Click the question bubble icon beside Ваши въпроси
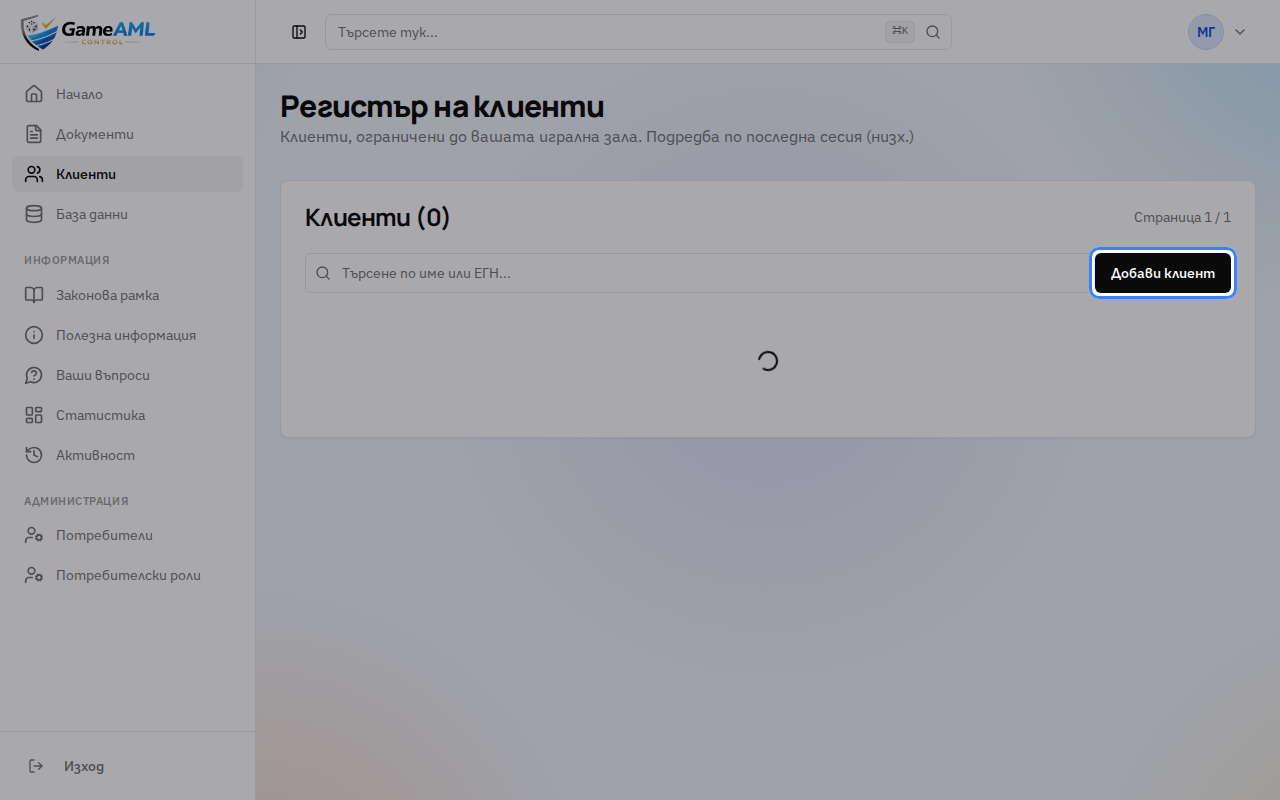Screen dimensions: 1280x800 [34, 375]
